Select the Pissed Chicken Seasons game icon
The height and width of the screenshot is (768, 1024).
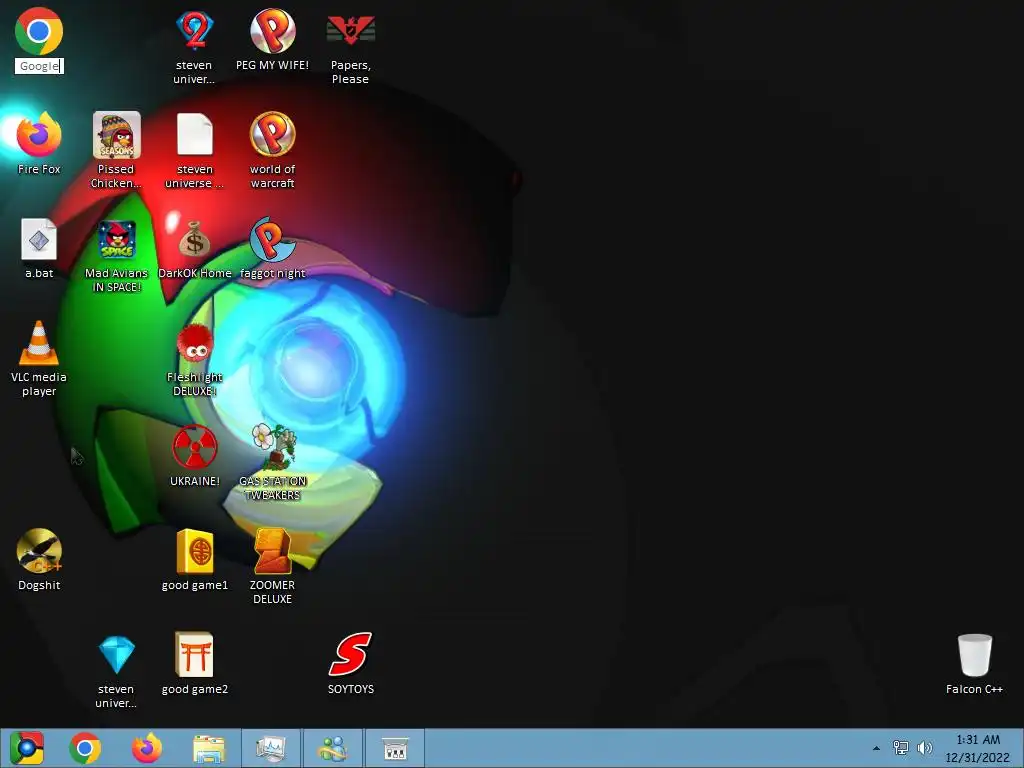point(117,135)
